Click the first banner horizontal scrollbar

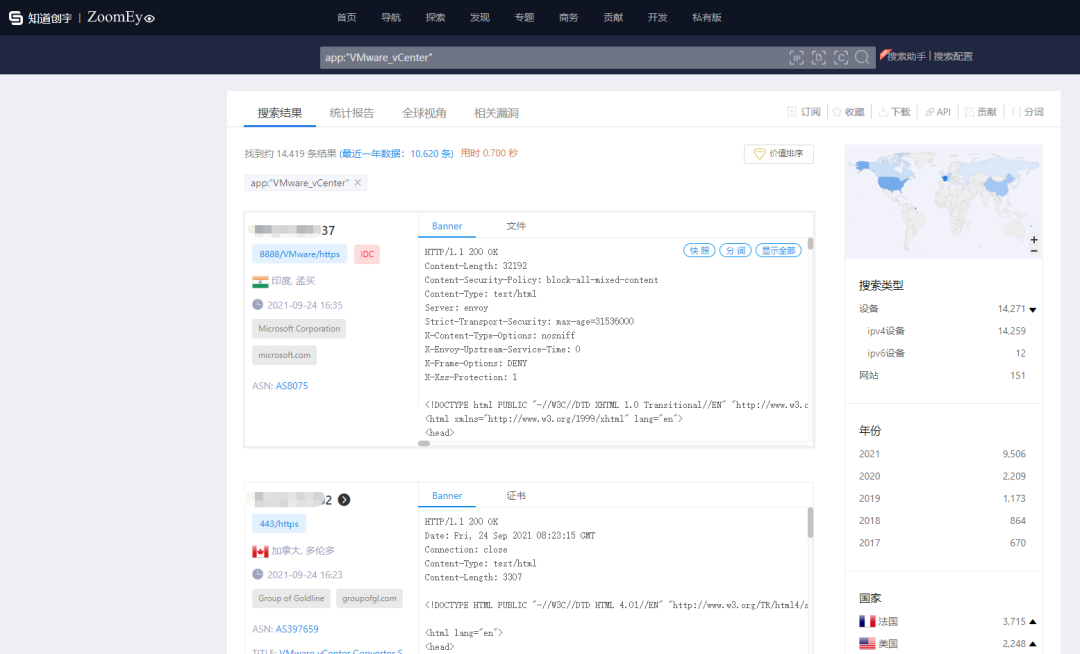point(424,443)
